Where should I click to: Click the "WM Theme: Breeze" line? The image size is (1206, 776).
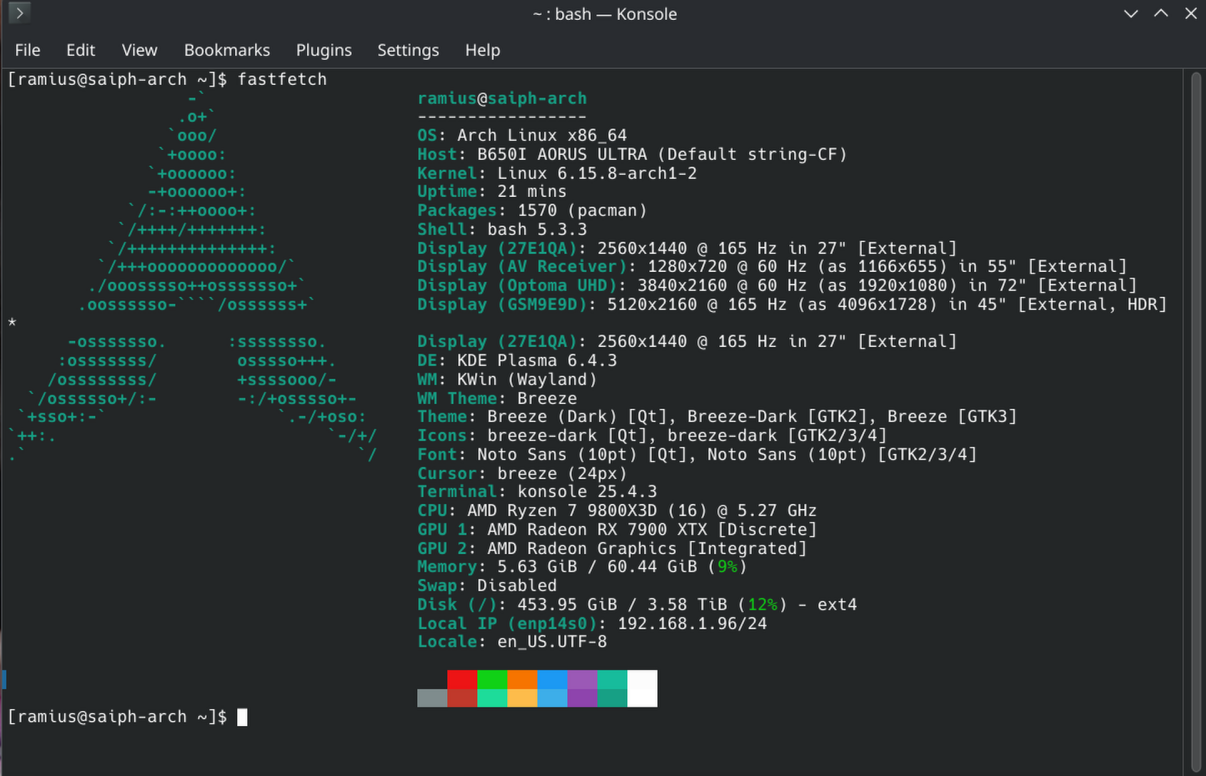(497, 398)
